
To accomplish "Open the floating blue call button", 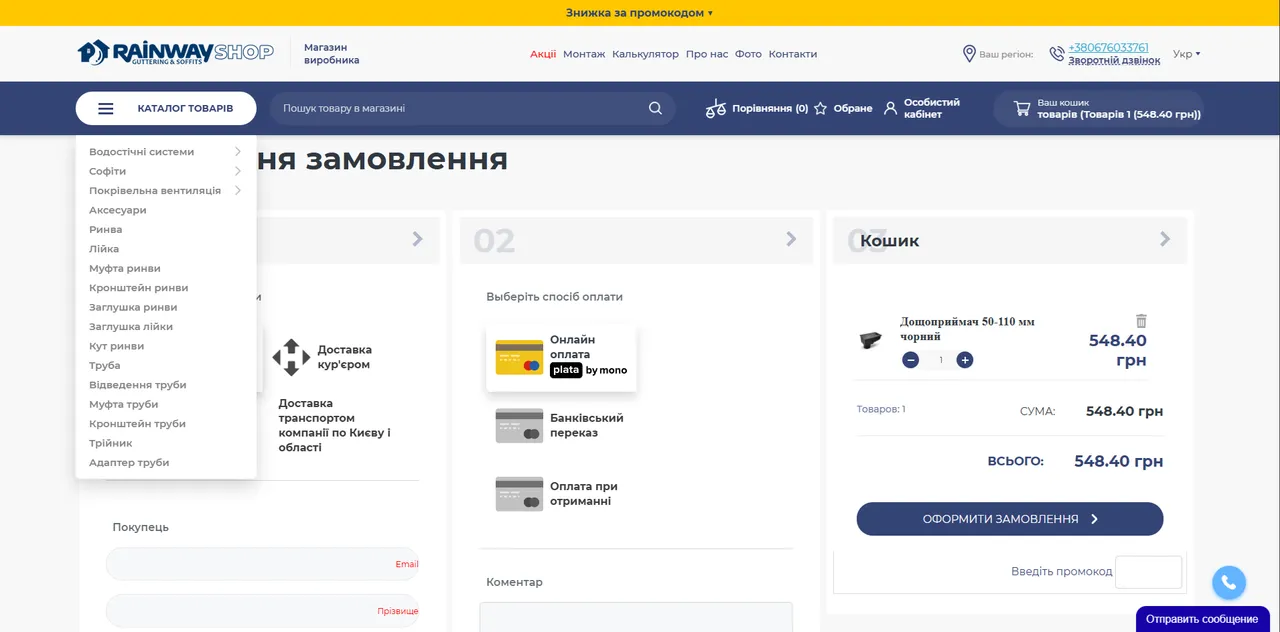I will [x=1229, y=582].
